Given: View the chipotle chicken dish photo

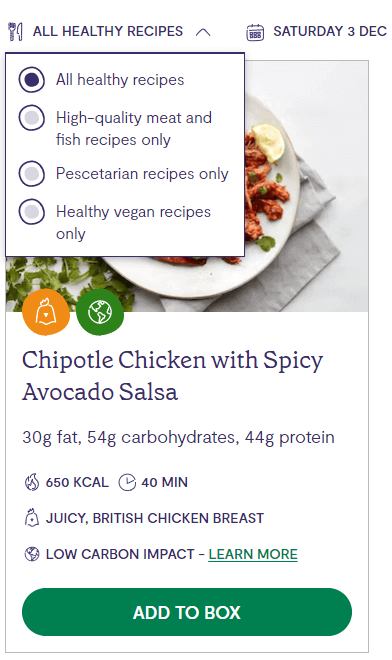Looking at the screenshot, I should coord(307,185).
